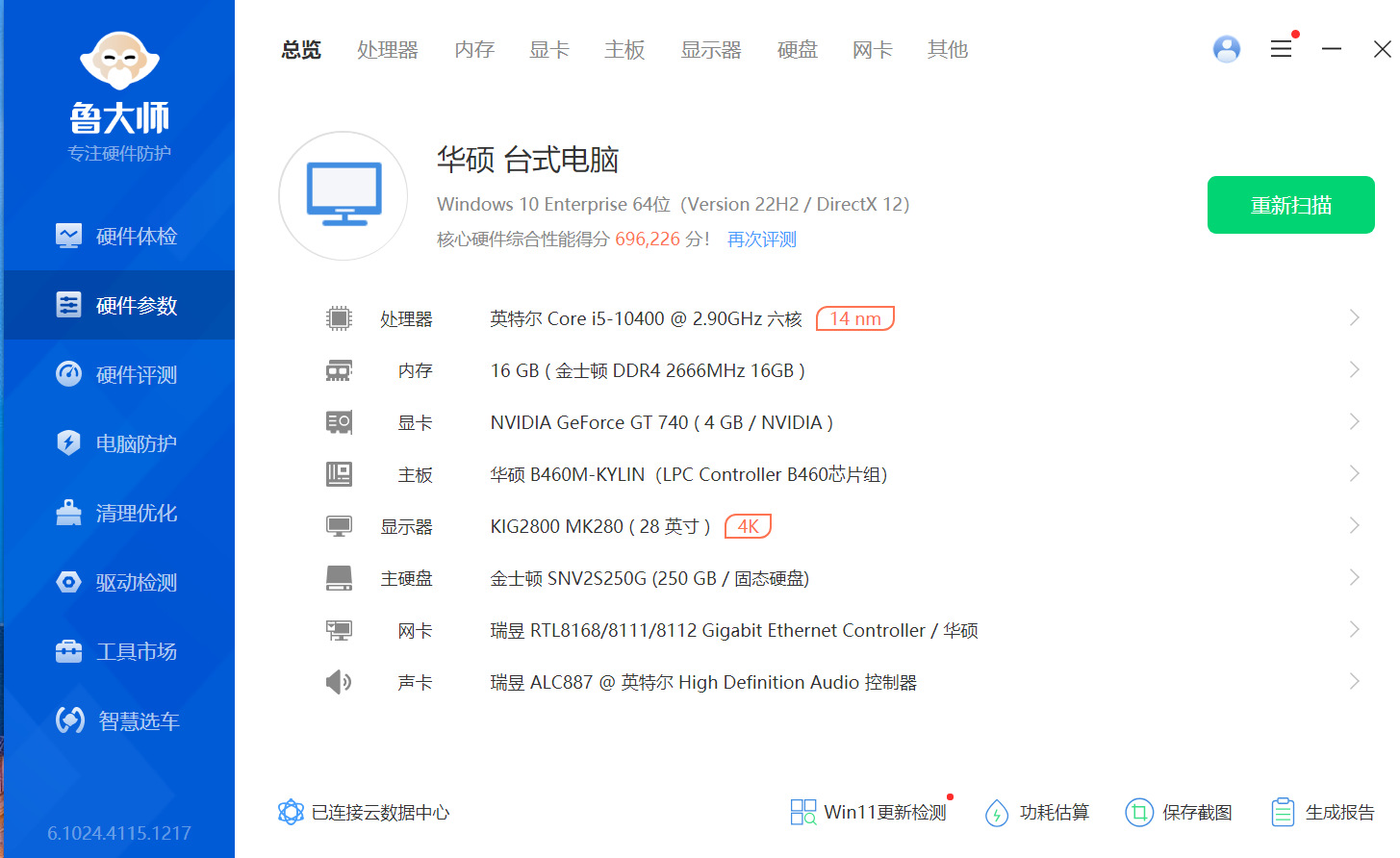Open 清理优化 in the sidebar

coord(118,513)
